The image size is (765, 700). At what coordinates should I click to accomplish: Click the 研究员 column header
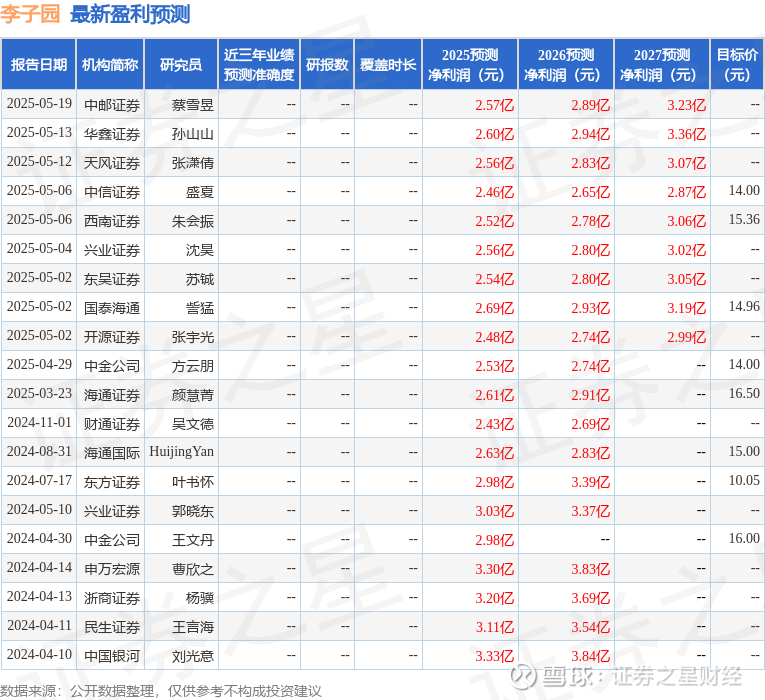181,64
